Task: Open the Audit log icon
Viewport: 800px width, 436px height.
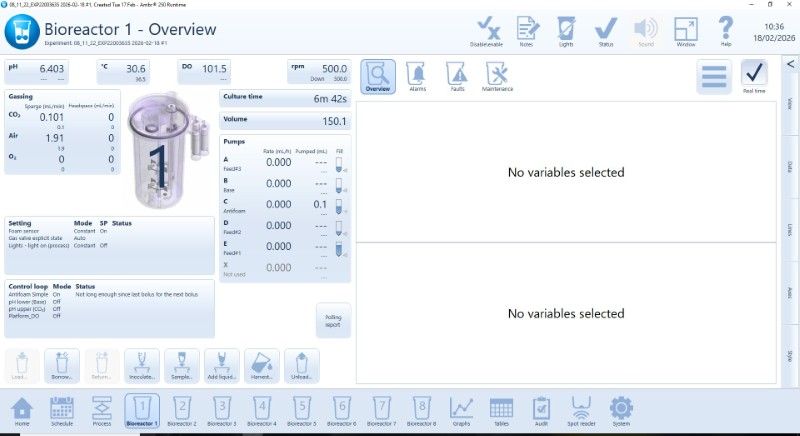Action: tap(541, 410)
